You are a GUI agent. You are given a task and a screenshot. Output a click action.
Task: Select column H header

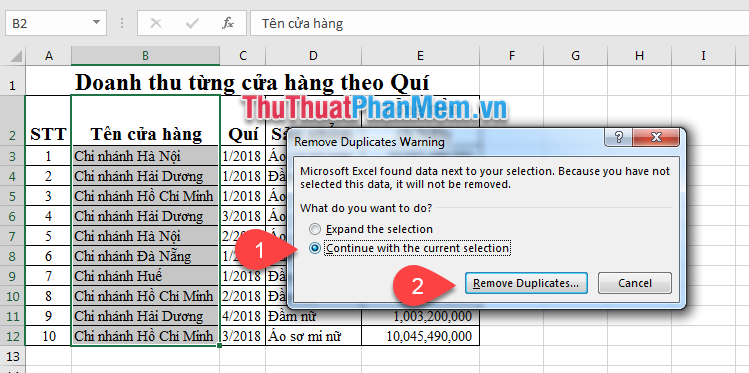639,56
